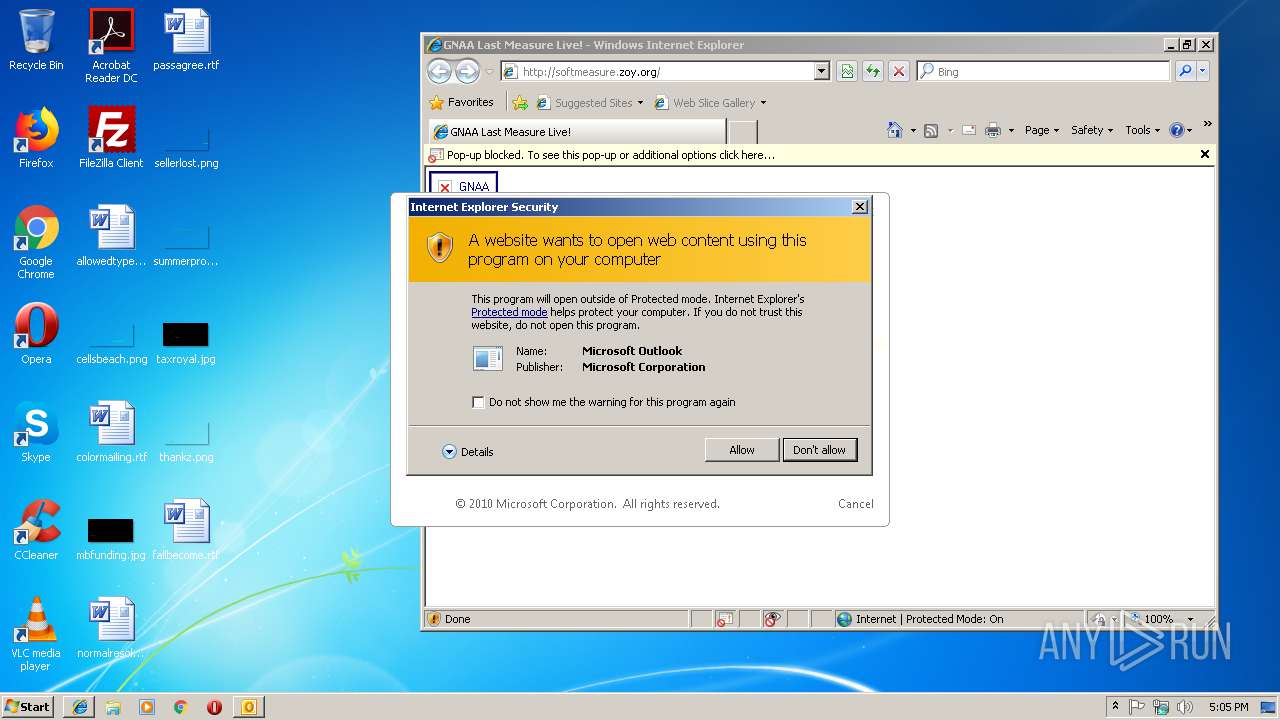Screen dimensions: 1280x720
Task: Select the colormailing.rtf desktop file
Action: (111, 432)
